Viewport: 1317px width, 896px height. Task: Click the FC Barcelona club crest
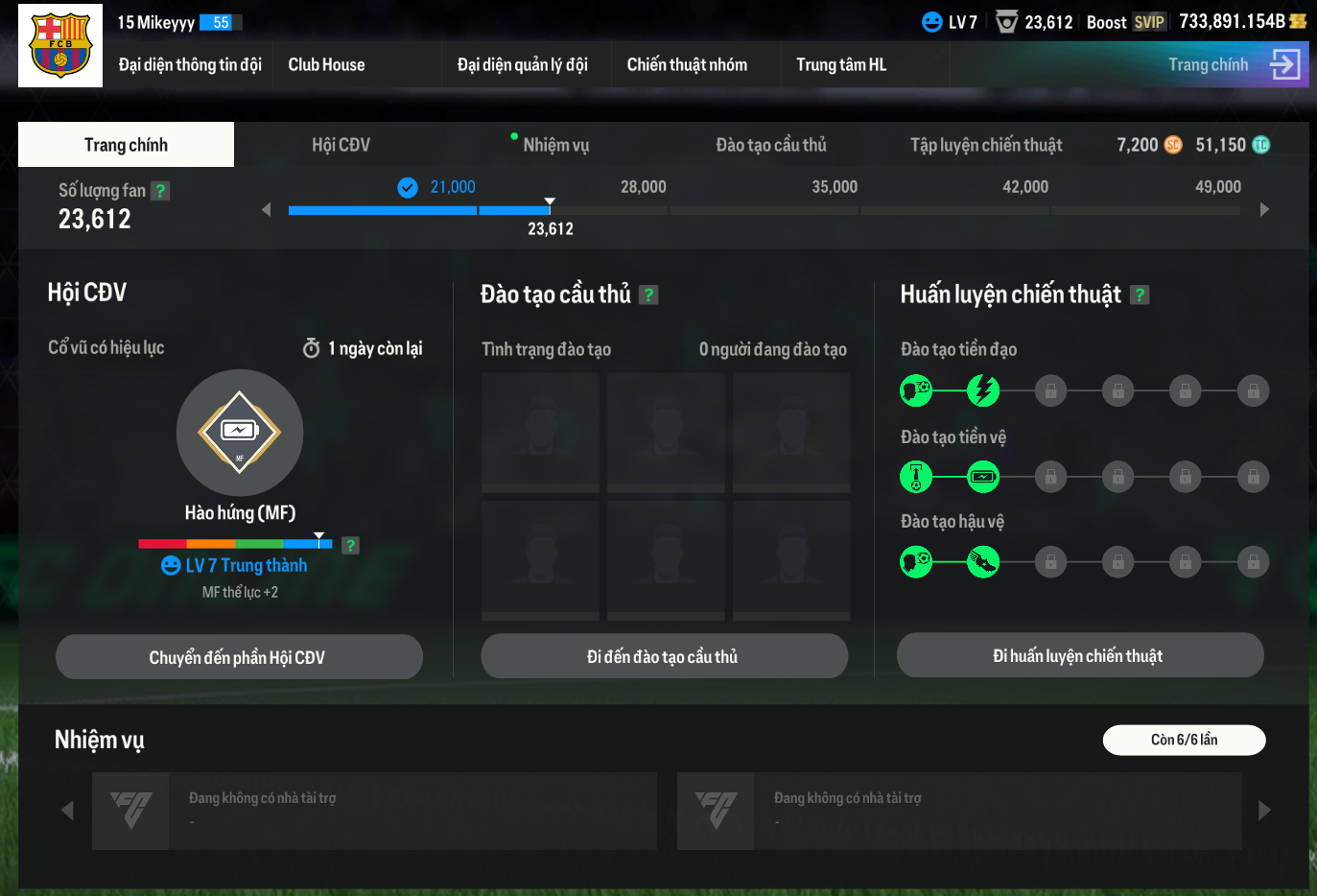[x=60, y=45]
